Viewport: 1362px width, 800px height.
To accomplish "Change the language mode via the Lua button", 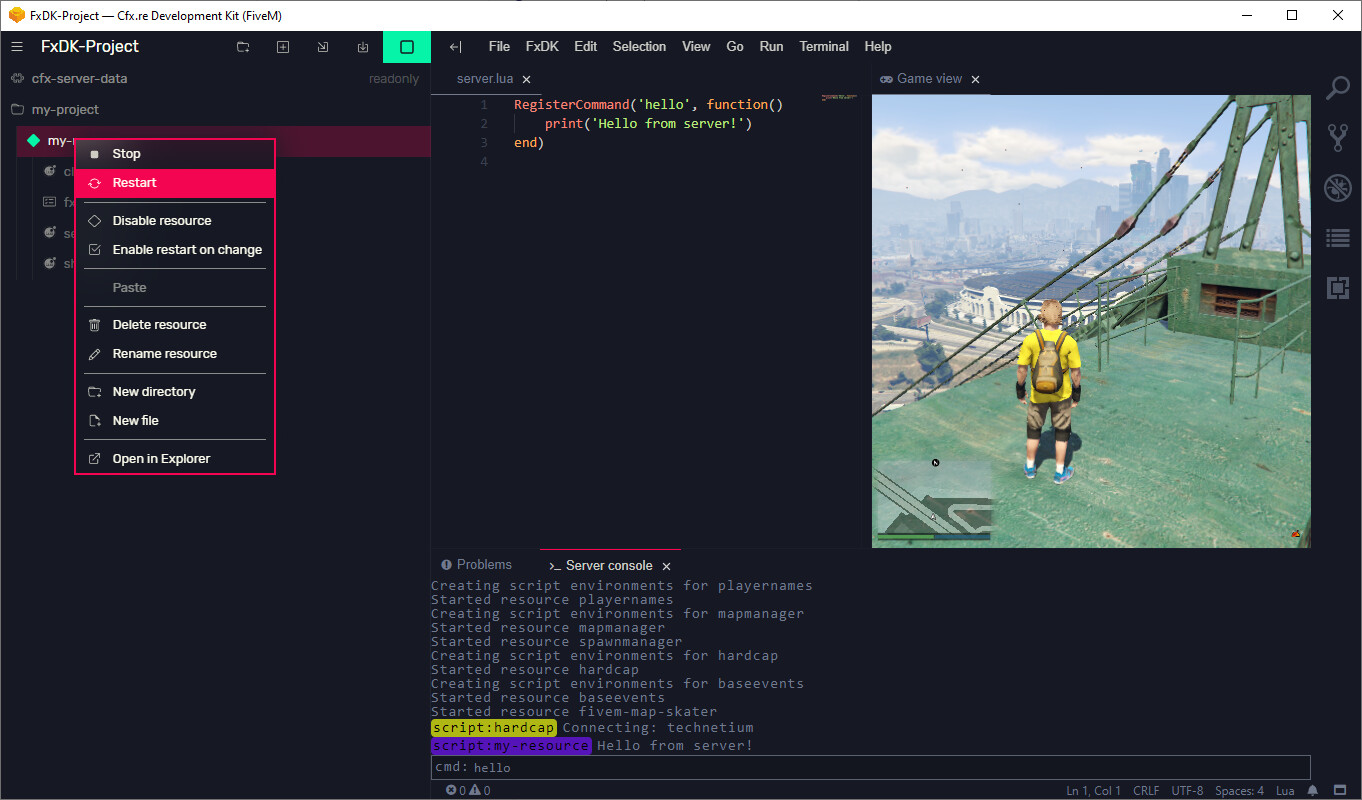I will click(1285, 790).
